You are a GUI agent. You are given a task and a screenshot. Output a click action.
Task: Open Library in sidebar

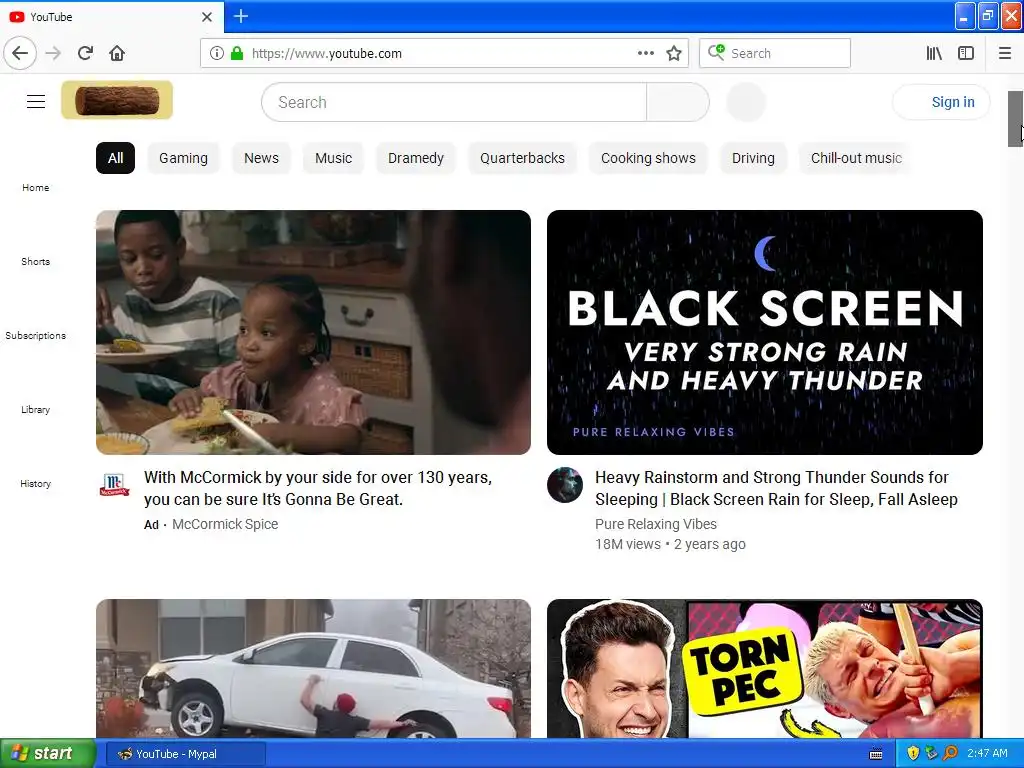[35, 409]
